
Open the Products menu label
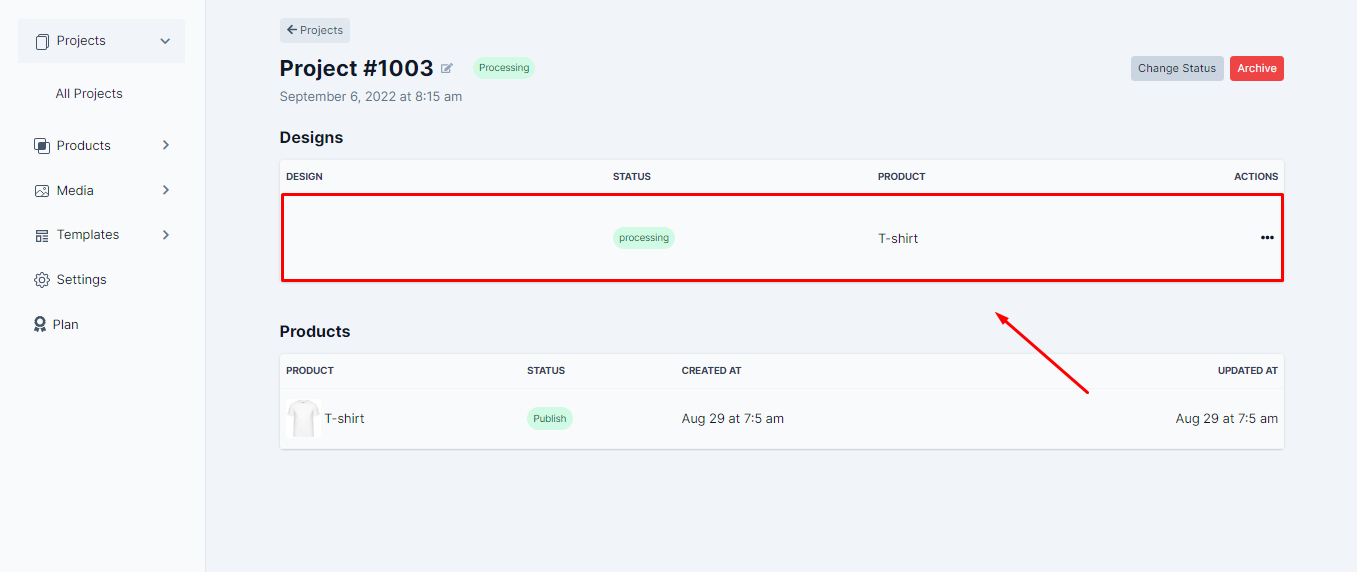[83, 145]
